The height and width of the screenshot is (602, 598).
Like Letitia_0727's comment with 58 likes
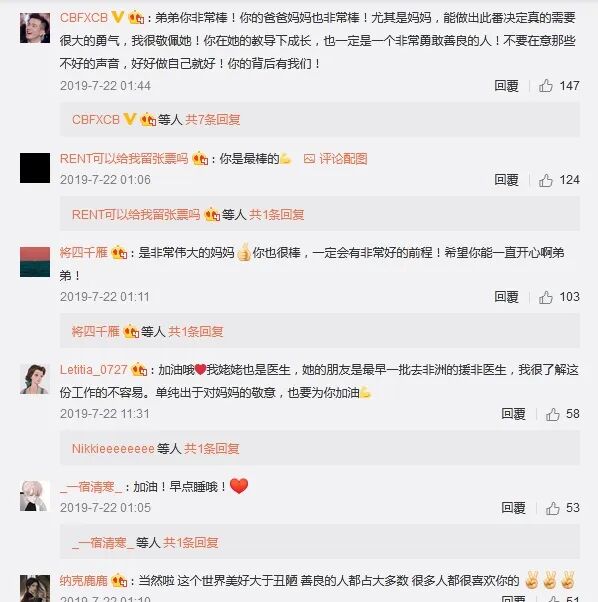coord(552,414)
